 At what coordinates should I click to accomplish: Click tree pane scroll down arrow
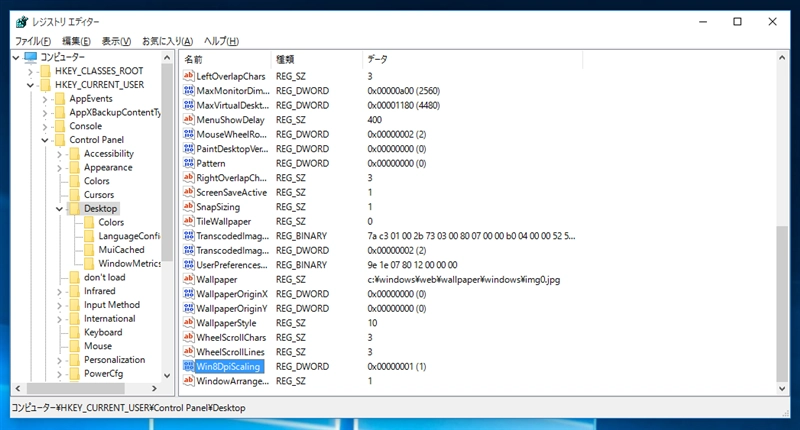click(167, 375)
